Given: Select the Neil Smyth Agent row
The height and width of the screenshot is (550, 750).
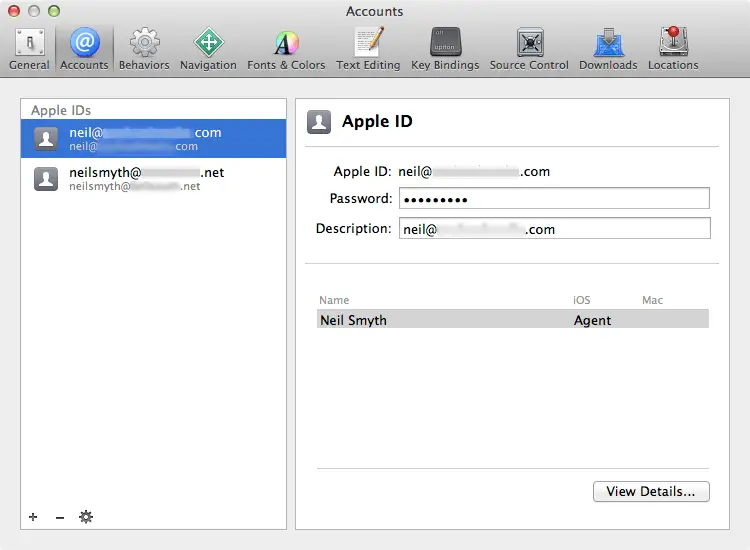Looking at the screenshot, I should click(513, 320).
